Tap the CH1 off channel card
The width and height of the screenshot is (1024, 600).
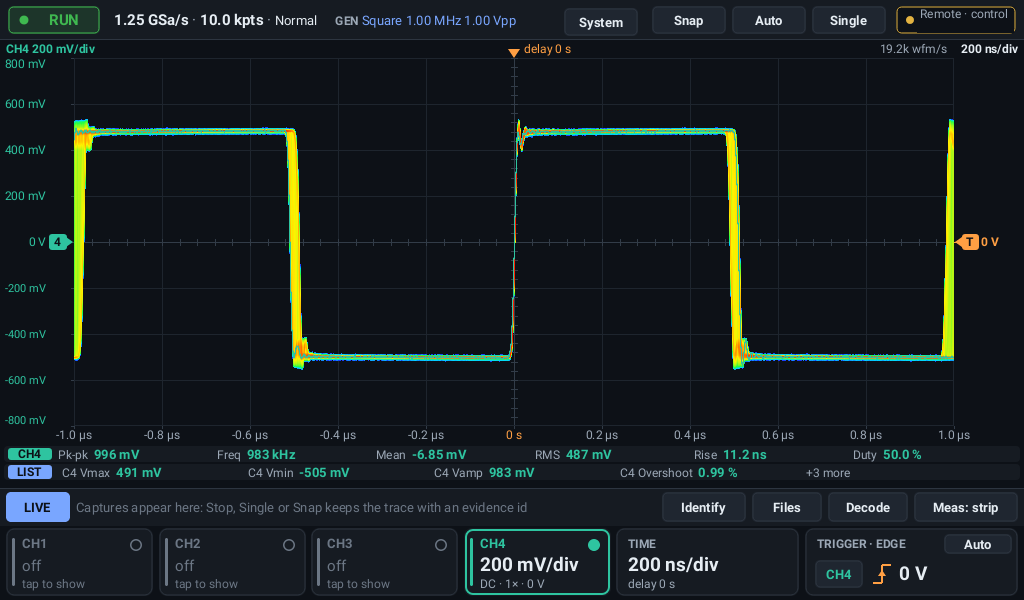[79, 562]
